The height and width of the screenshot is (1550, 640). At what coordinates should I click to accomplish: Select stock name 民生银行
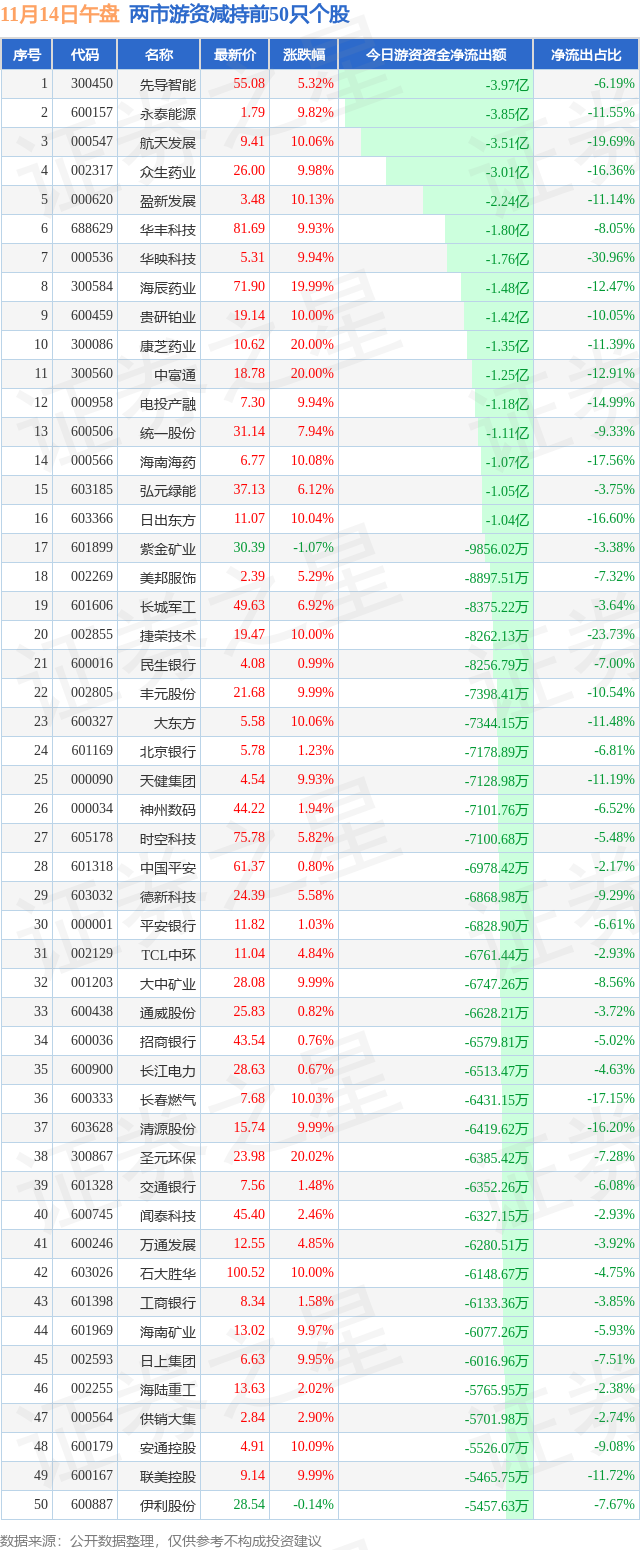coord(168,664)
